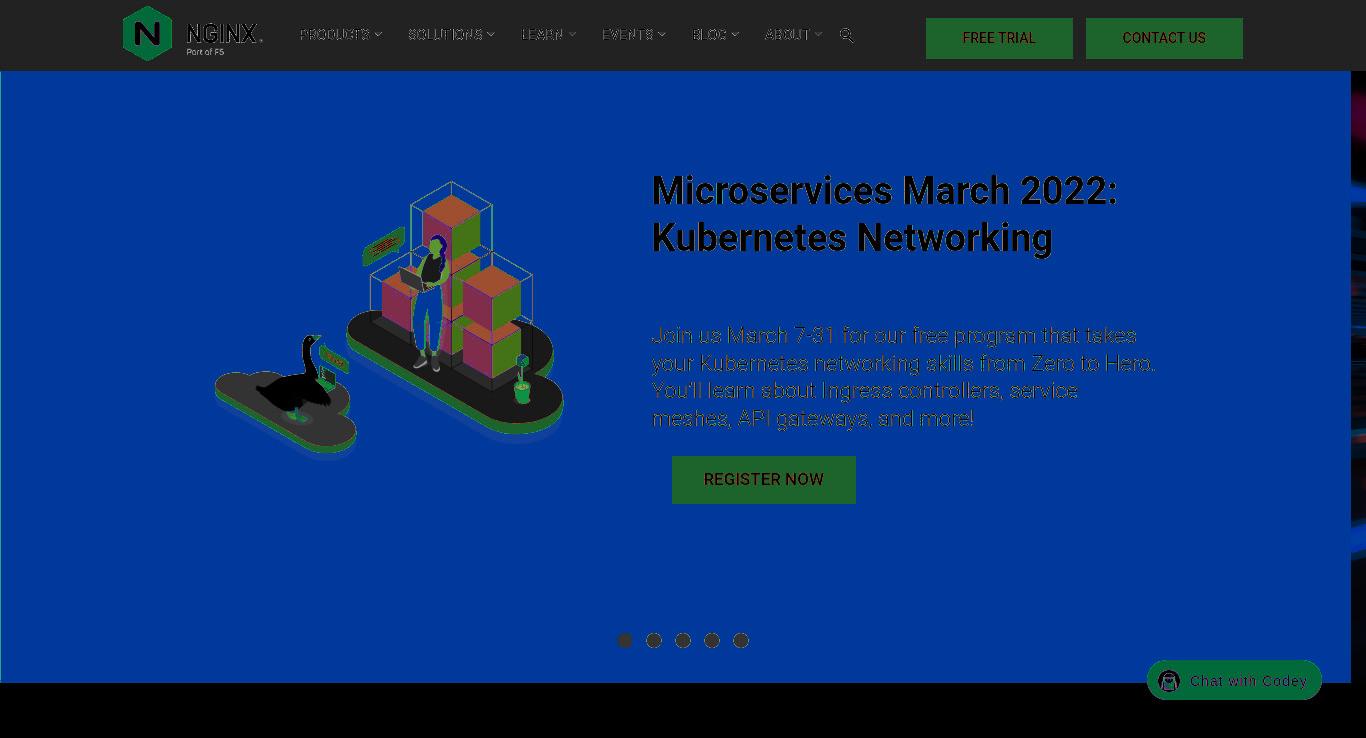
Task: Open the Solutions dropdown menu
Action: pyautogui.click(x=451, y=34)
